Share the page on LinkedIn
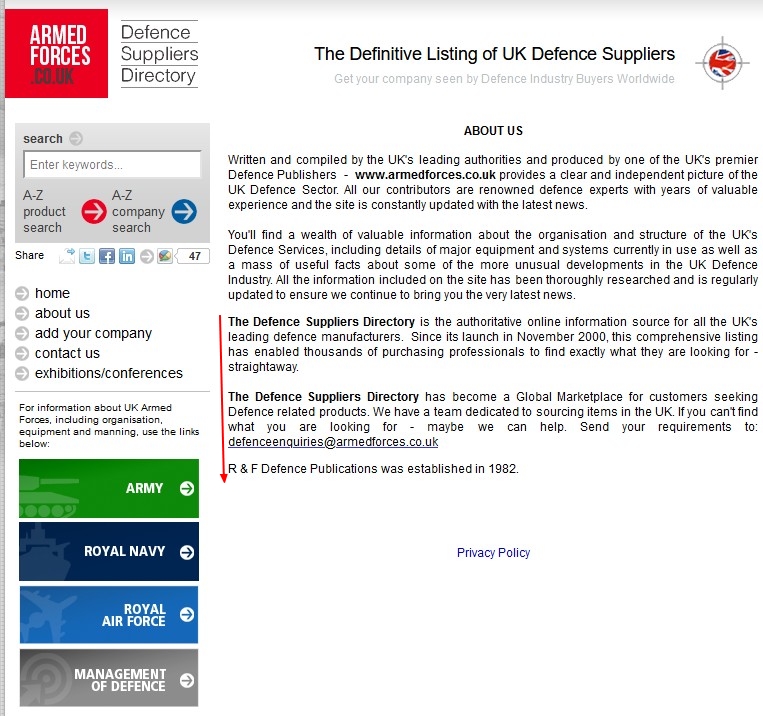The width and height of the screenshot is (763, 716). pos(127,256)
